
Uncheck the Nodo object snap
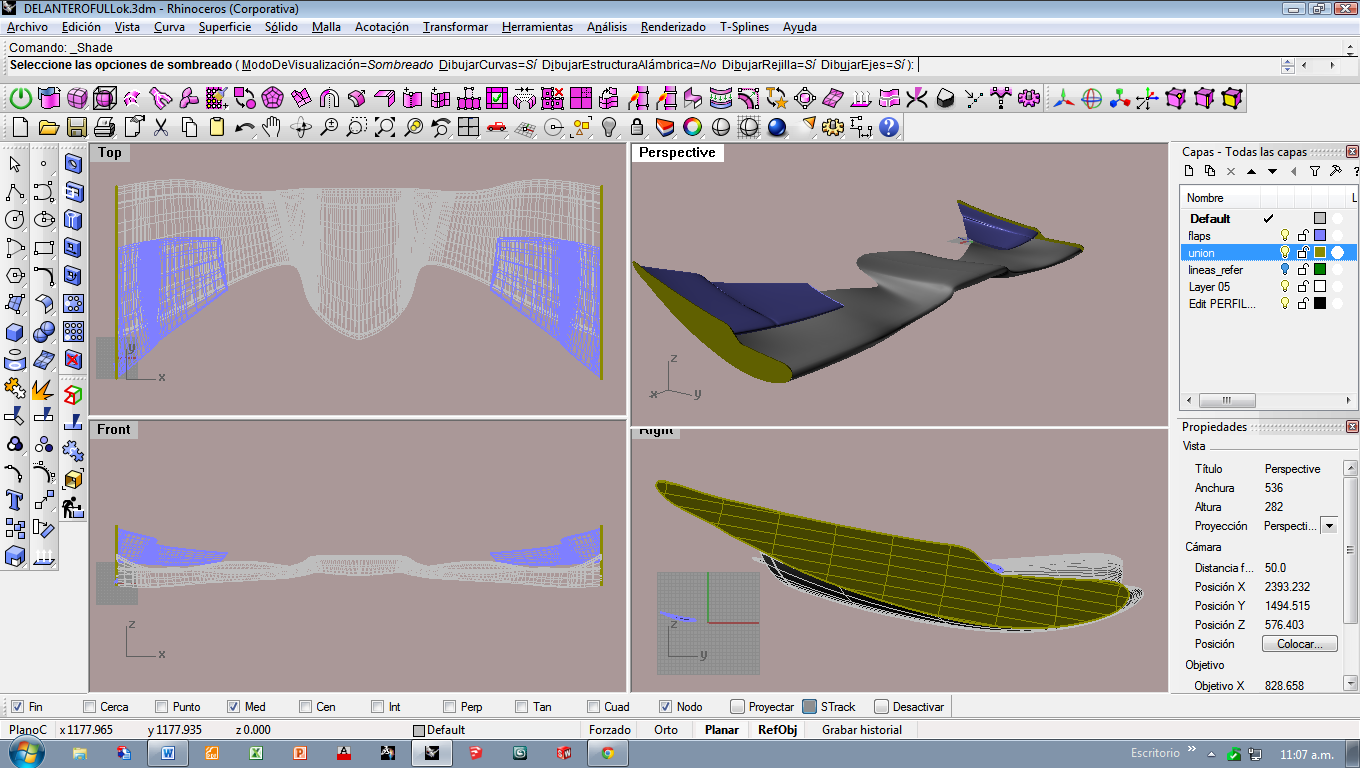(665, 707)
